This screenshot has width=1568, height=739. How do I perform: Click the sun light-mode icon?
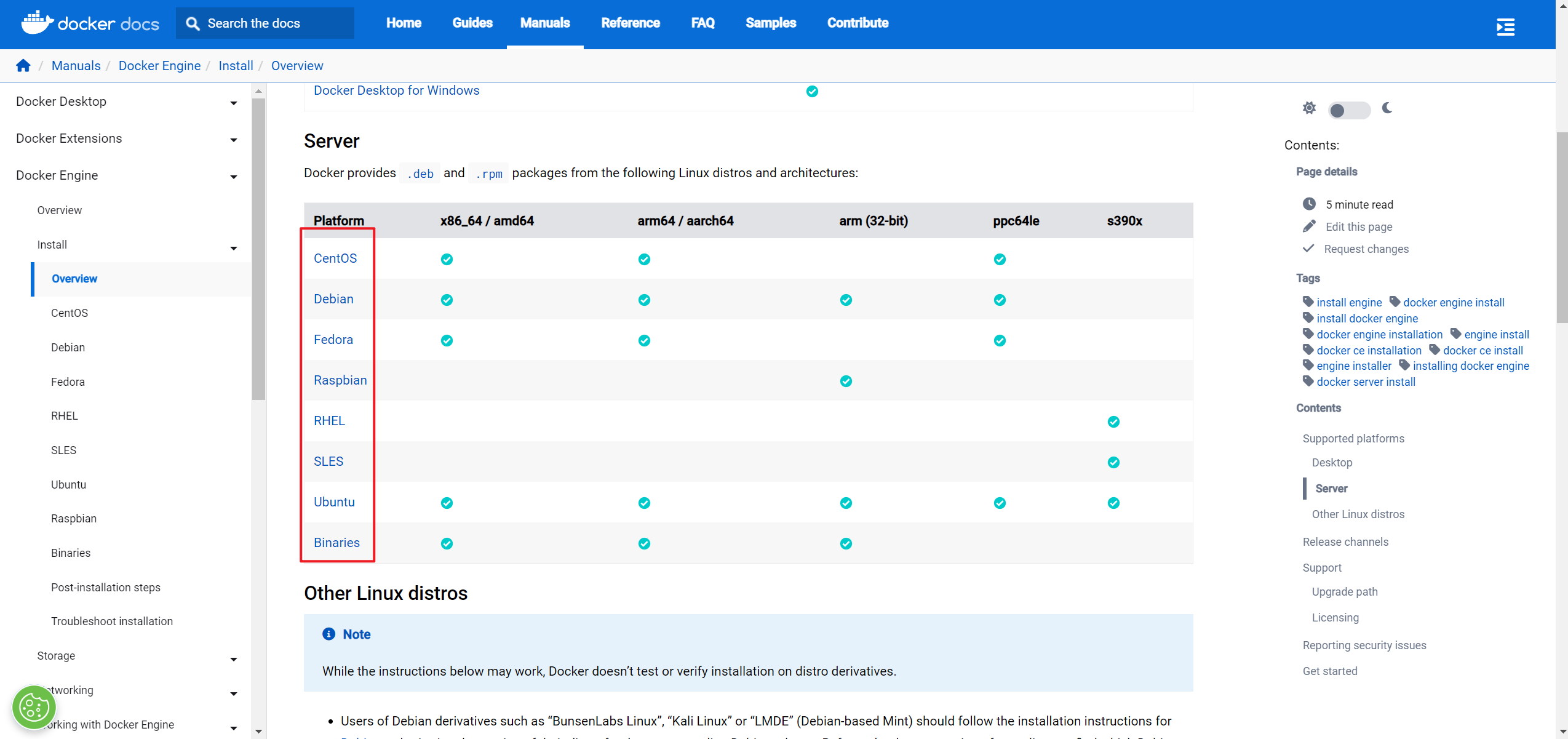[1309, 108]
